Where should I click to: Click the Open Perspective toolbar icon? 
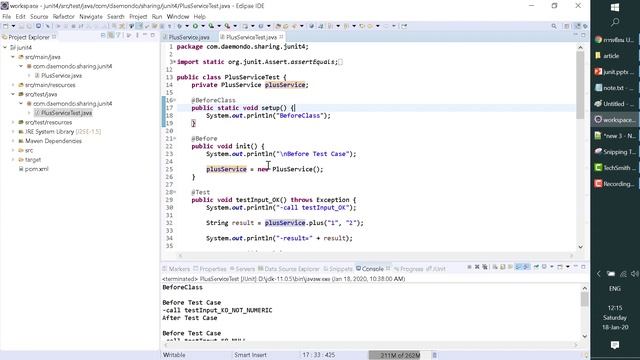click(x=567, y=26)
